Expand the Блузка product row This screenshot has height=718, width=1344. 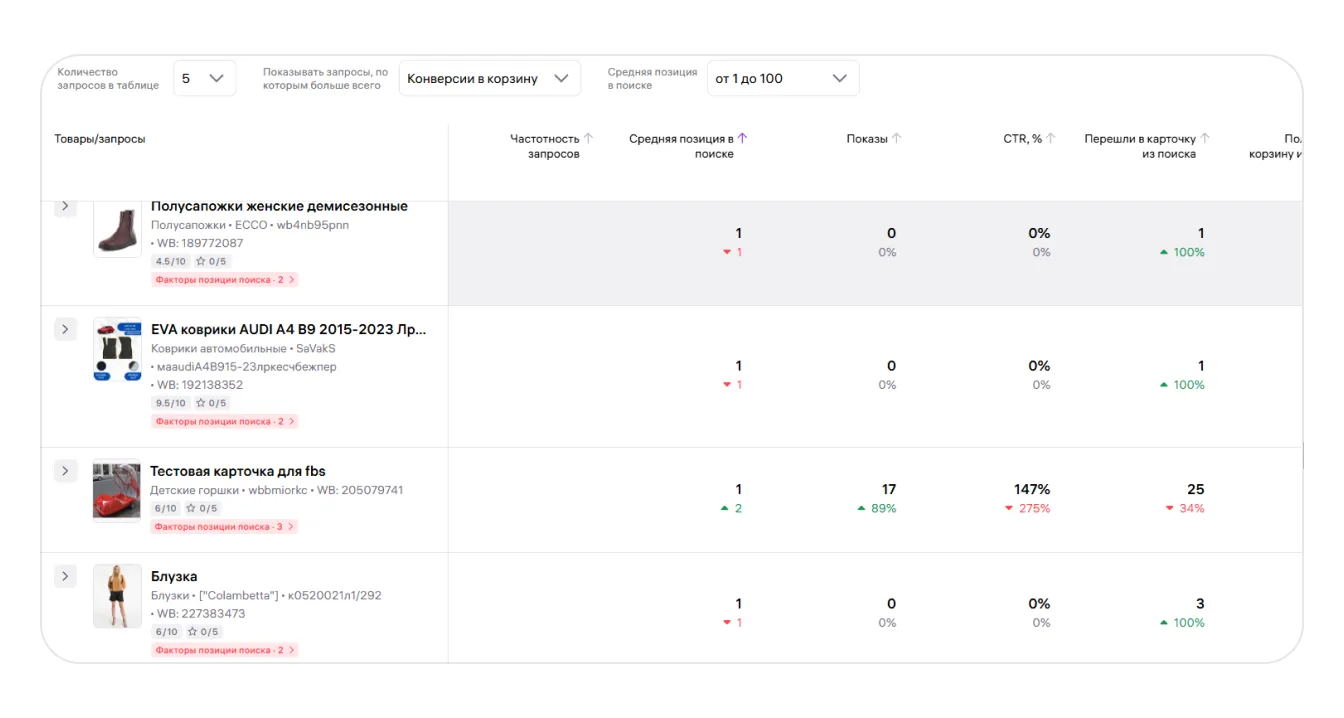[65, 576]
